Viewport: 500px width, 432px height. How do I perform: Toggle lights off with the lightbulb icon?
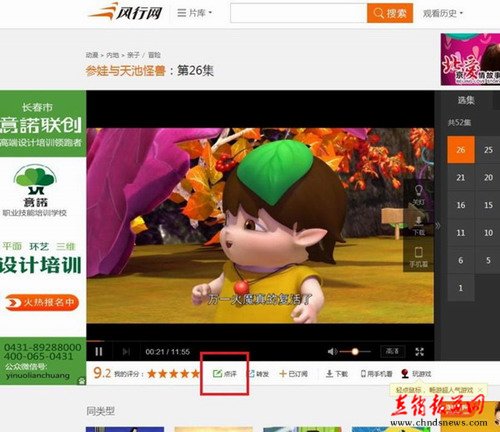tap(419, 190)
